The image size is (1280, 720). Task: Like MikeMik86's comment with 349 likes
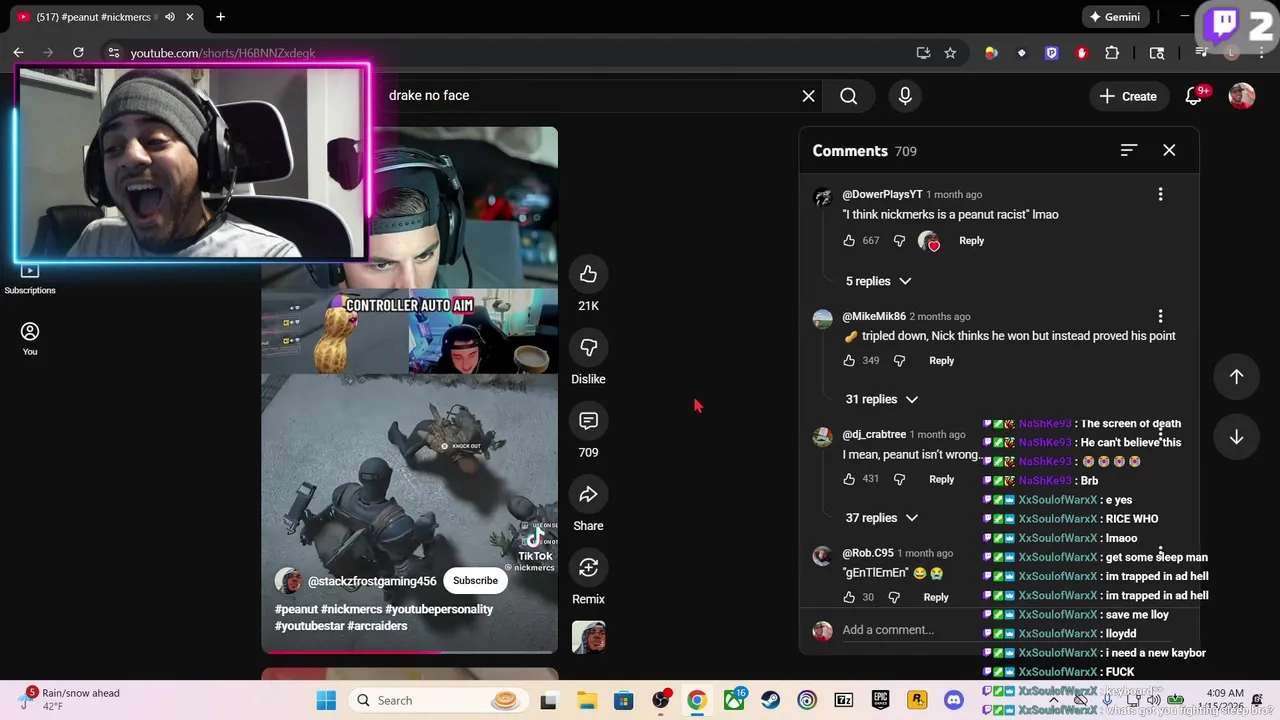849,361
